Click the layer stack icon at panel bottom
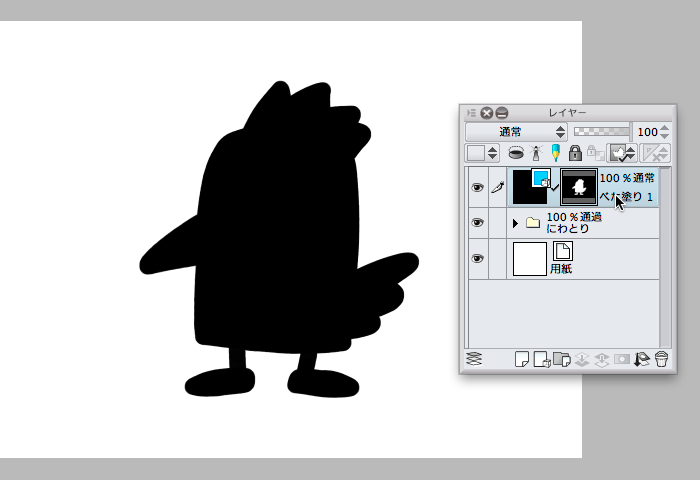The image size is (700, 480). click(474, 359)
